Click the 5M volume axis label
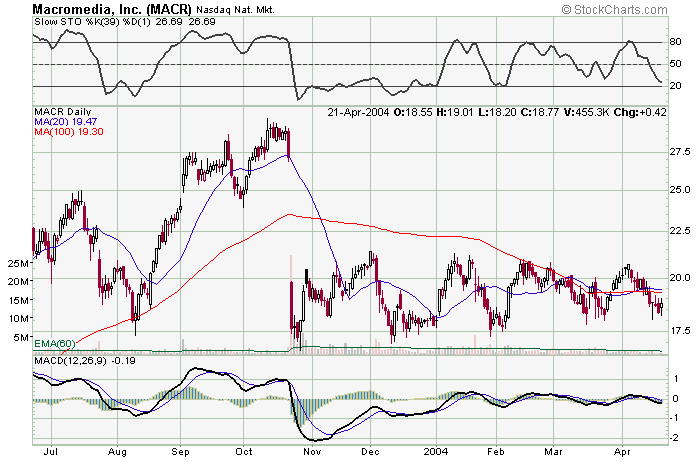 pyautogui.click(x=21, y=337)
